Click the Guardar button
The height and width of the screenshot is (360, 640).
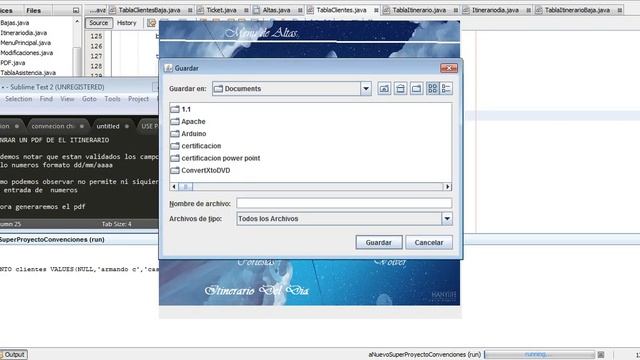click(x=379, y=242)
